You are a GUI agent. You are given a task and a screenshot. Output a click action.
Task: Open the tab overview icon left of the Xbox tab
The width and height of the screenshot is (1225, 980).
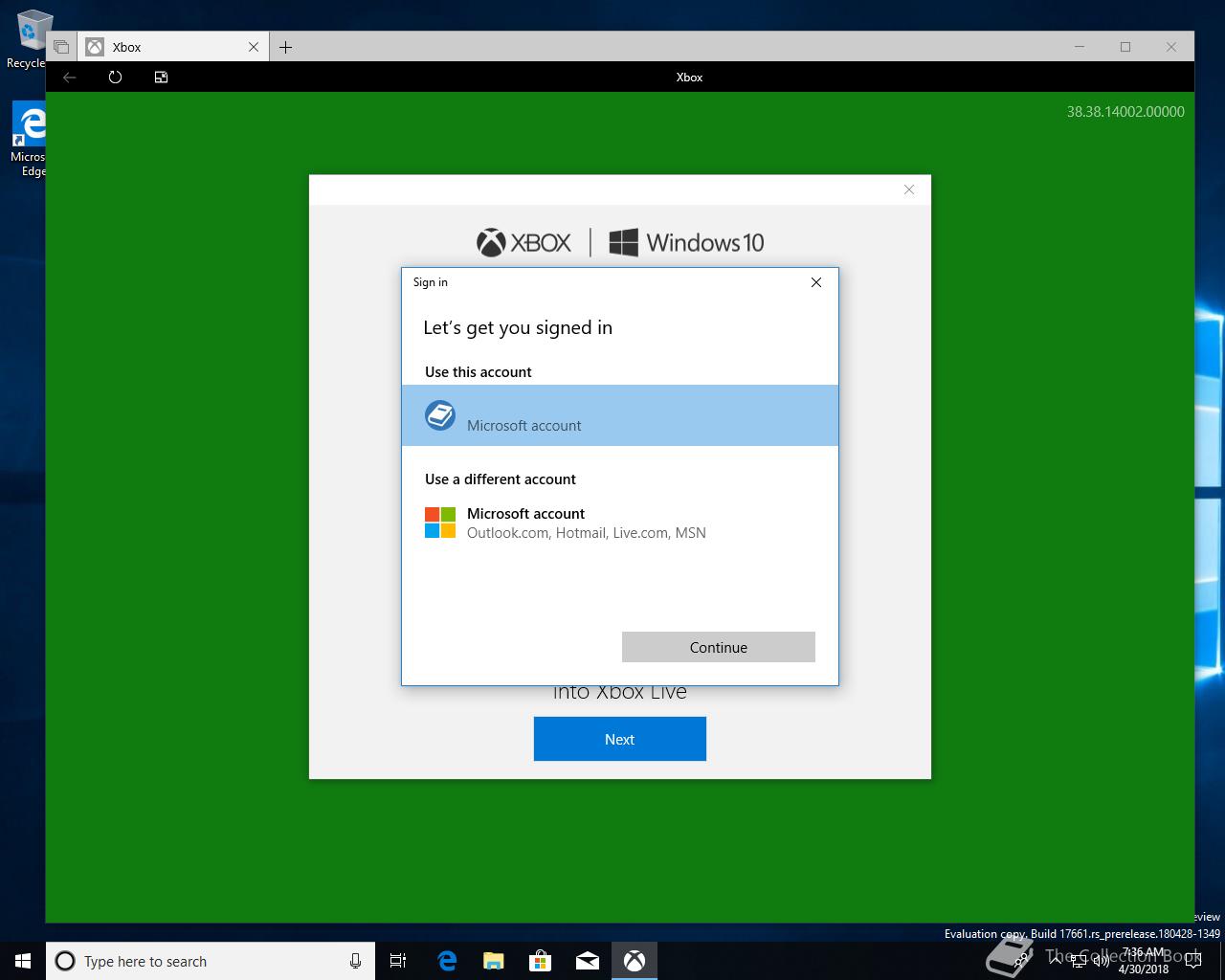[61, 47]
